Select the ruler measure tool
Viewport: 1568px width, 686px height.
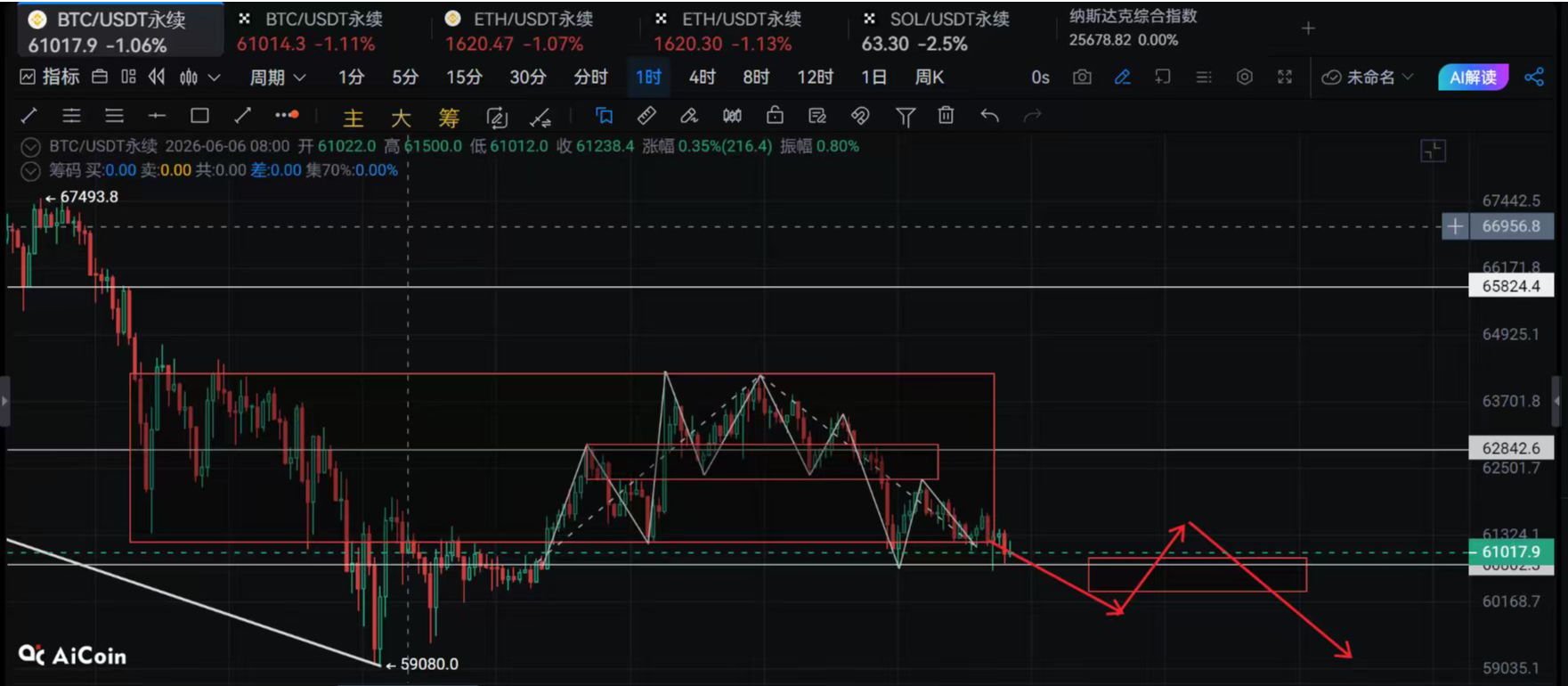coord(646,116)
